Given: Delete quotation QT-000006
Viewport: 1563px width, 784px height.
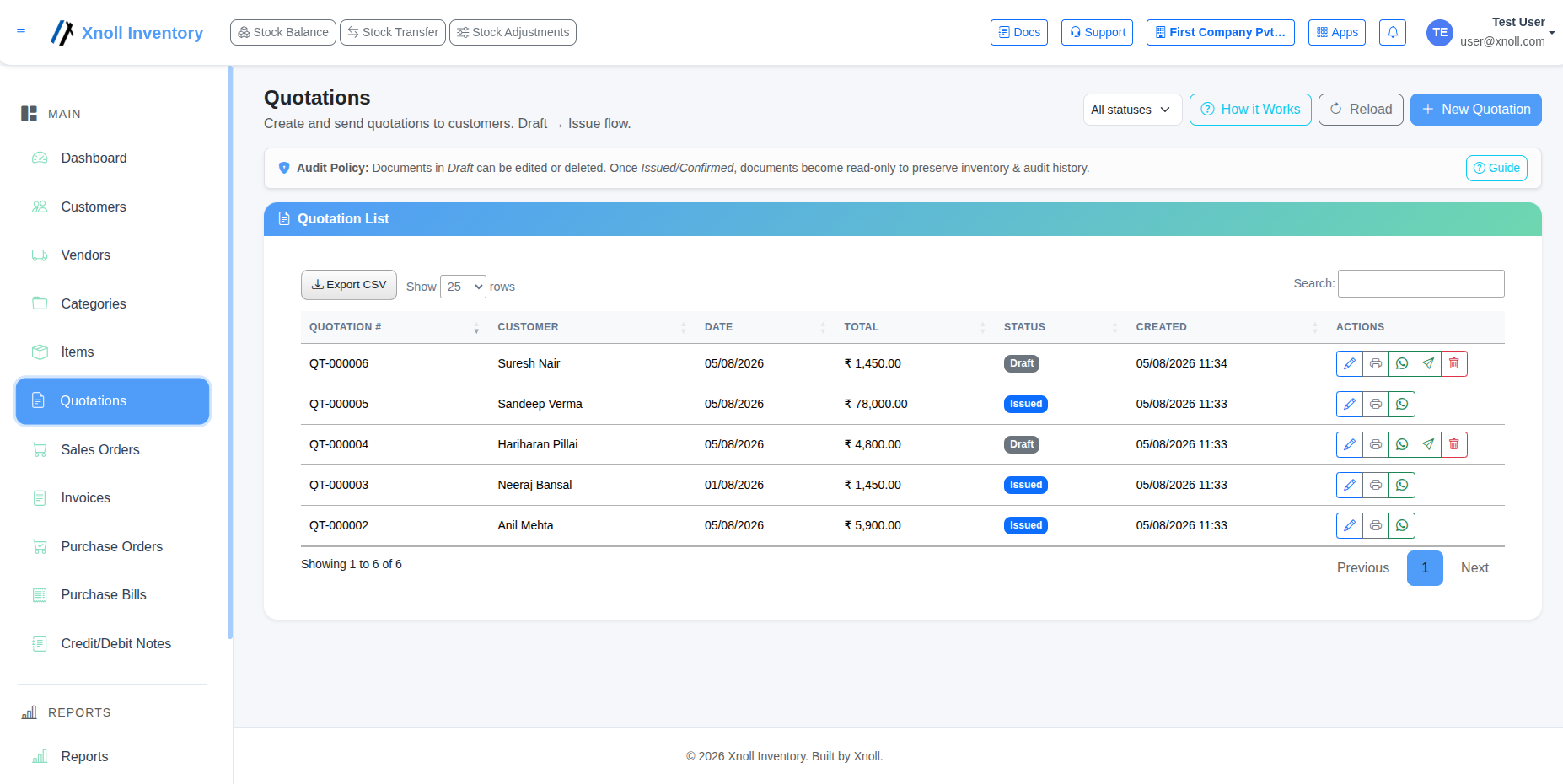Looking at the screenshot, I should point(1454,363).
